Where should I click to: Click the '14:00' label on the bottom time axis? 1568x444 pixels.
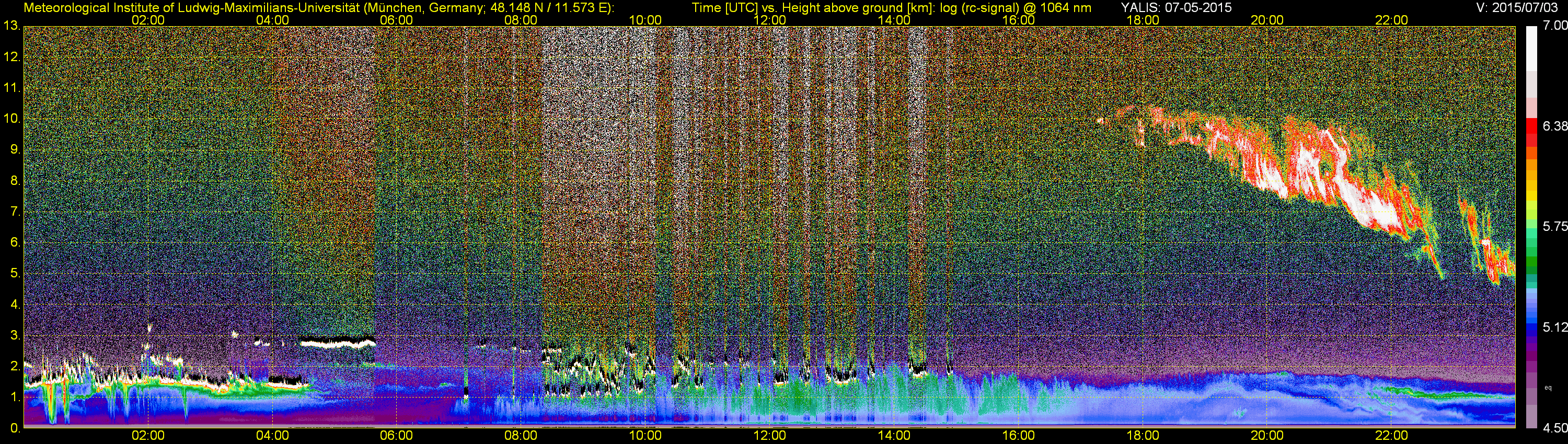coord(894,436)
